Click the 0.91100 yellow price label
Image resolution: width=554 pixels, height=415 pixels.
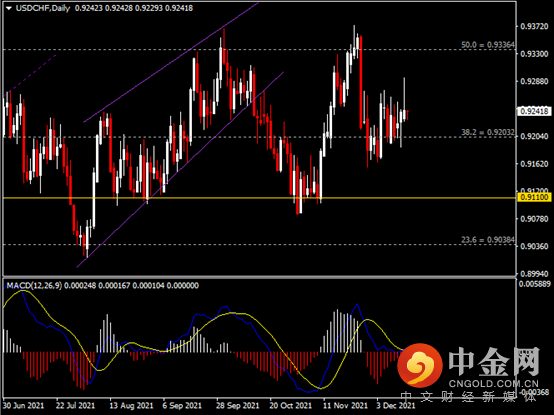click(534, 197)
